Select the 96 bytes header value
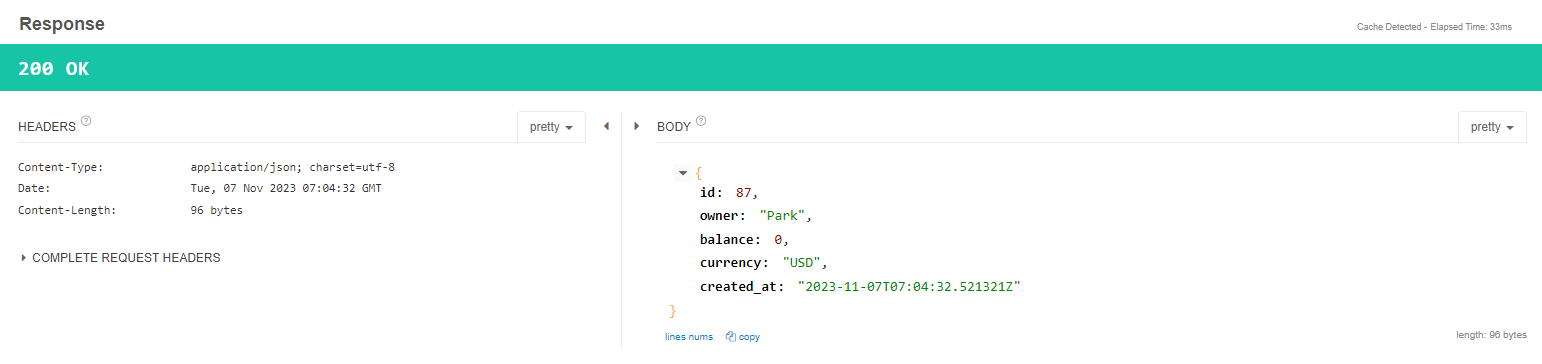Image resolution: width=1542 pixels, height=364 pixels. click(216, 210)
